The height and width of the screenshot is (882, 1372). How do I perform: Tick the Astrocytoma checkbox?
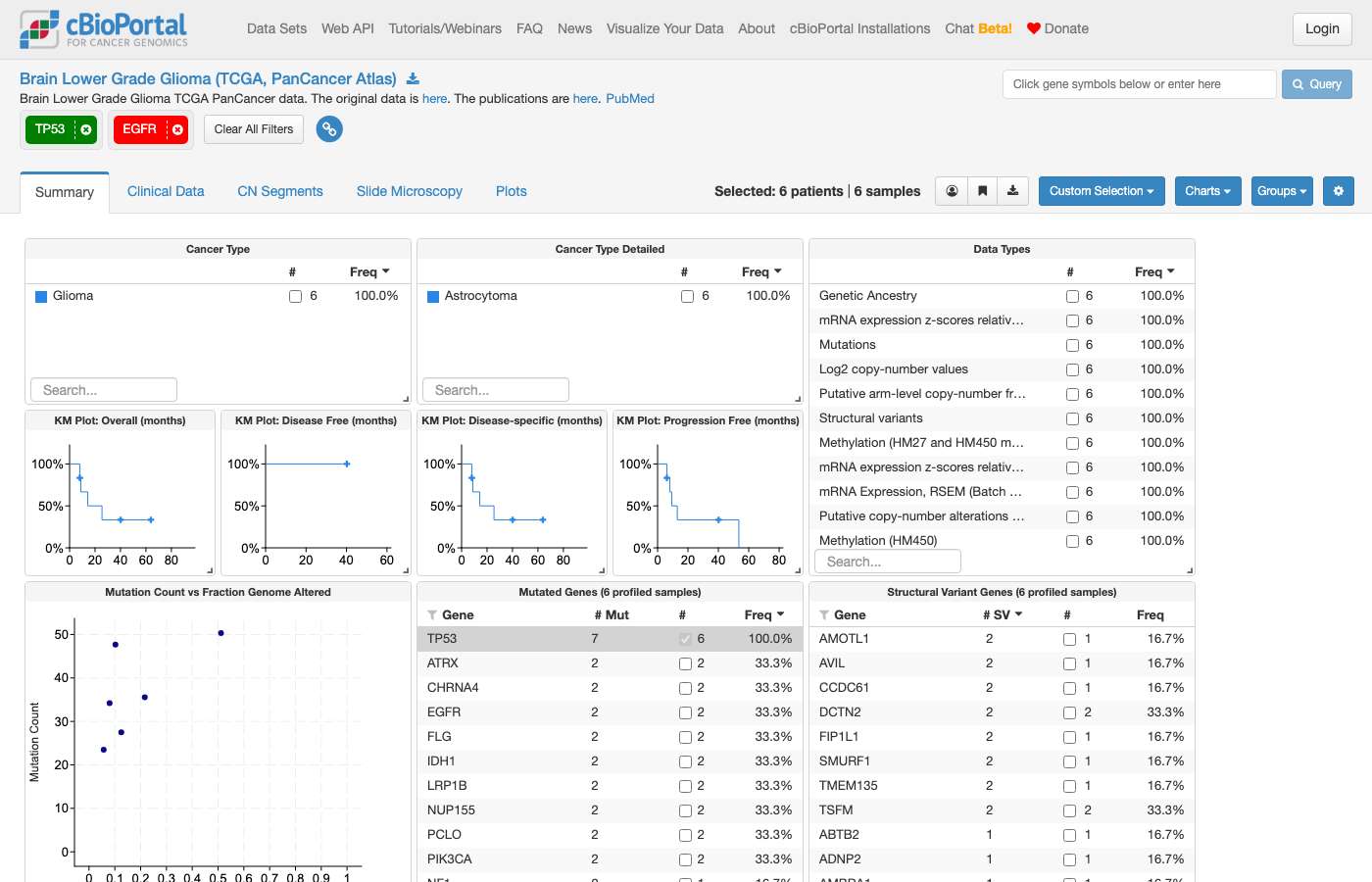pyautogui.click(x=687, y=296)
